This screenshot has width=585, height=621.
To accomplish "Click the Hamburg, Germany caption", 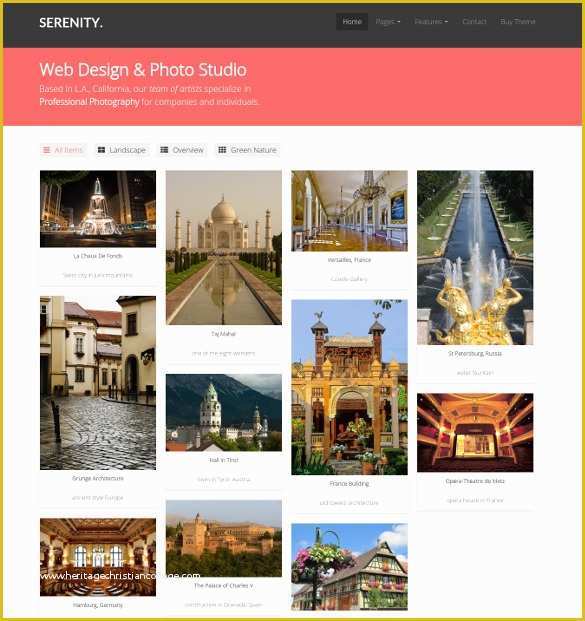I will (x=98, y=605).
